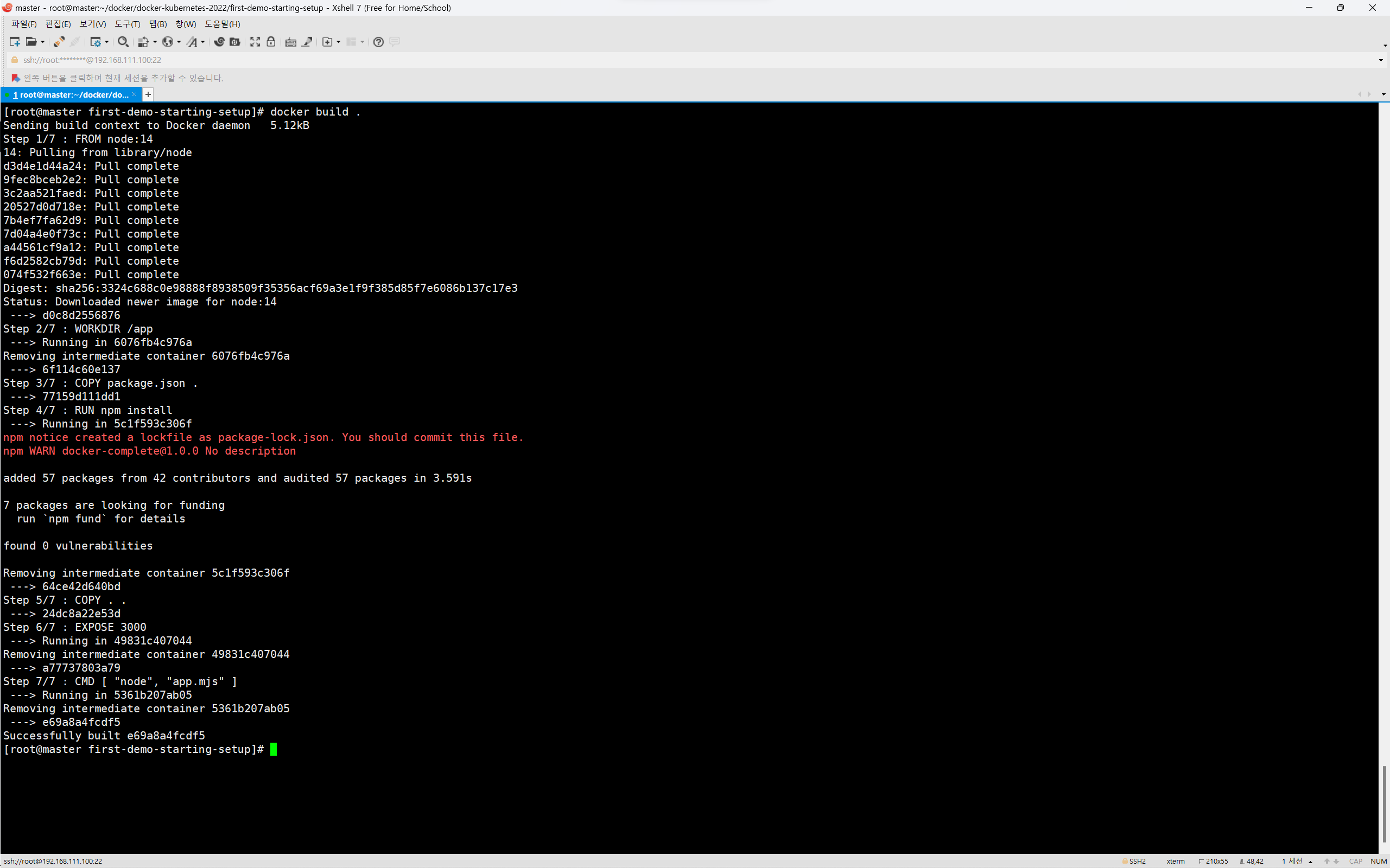Click the Lock screen padlock icon
Screen dimensions: 1390x868
[271, 42]
